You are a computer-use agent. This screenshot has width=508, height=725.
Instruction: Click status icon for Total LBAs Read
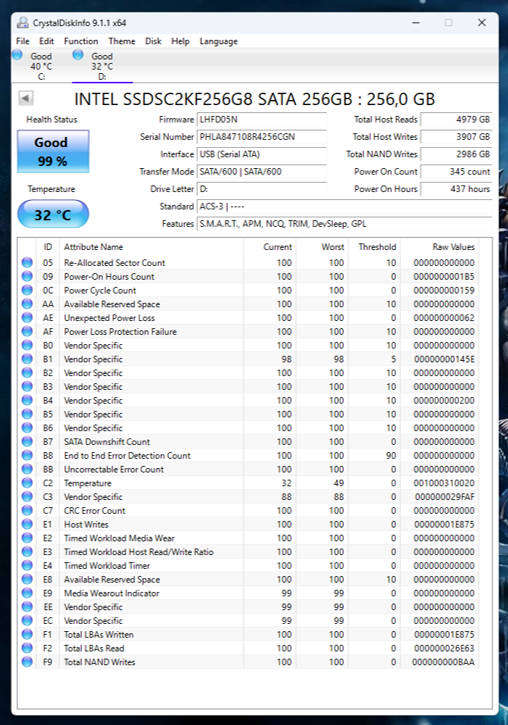point(27,648)
